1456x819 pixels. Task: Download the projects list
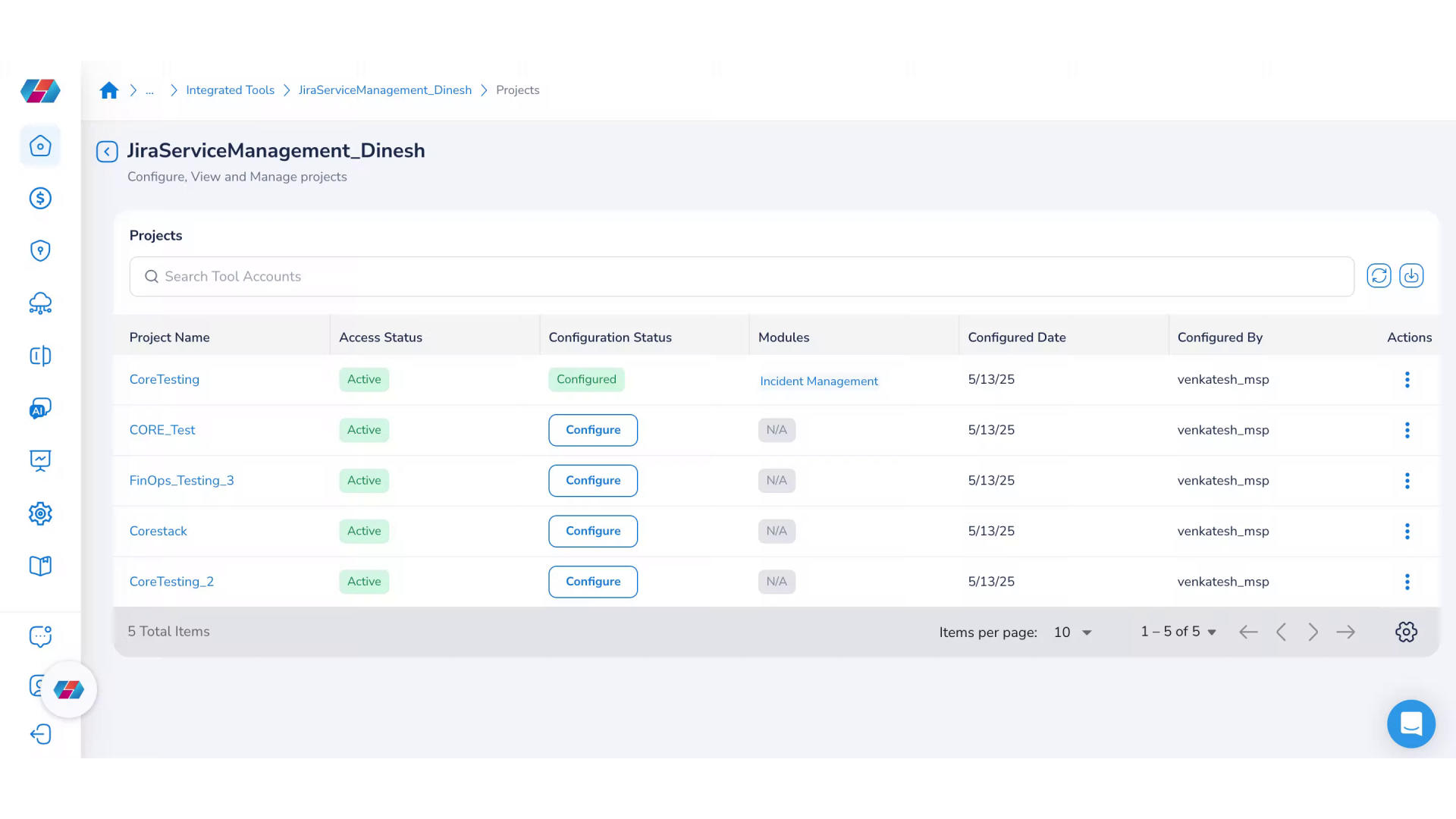(1411, 275)
